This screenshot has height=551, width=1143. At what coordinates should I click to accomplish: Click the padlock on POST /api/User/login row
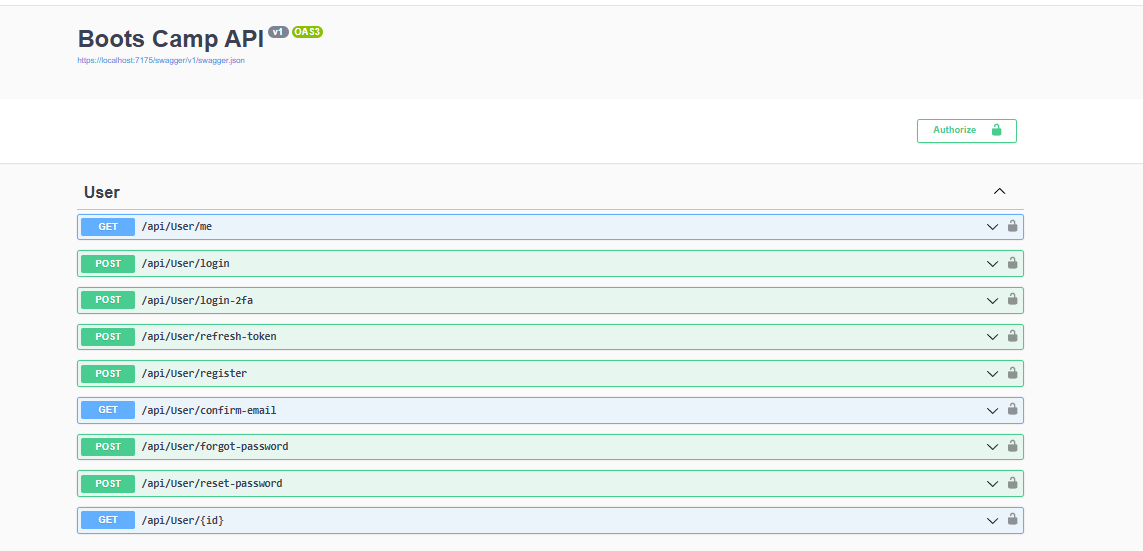click(x=1012, y=263)
